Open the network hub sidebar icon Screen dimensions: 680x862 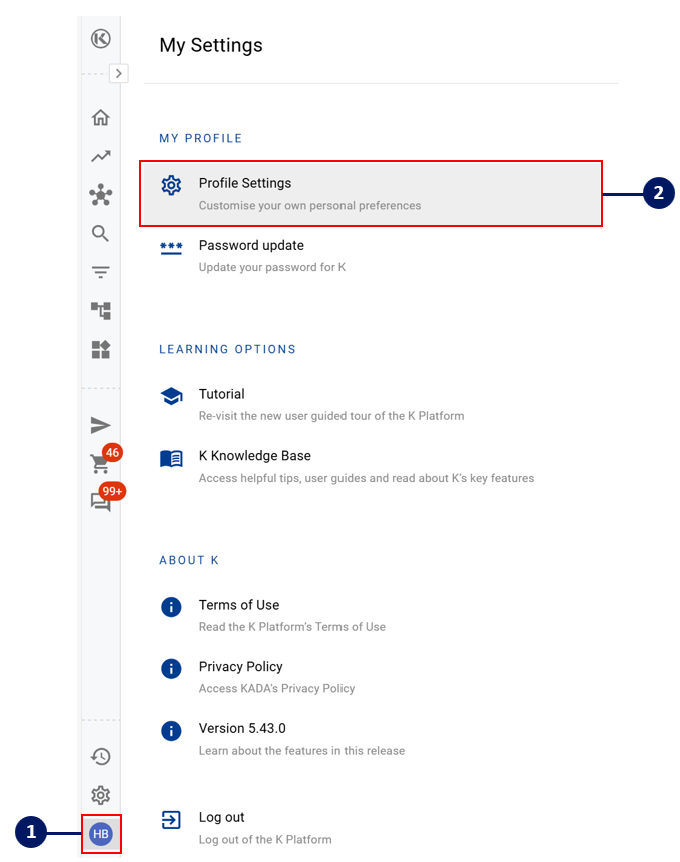pyautogui.click(x=100, y=195)
